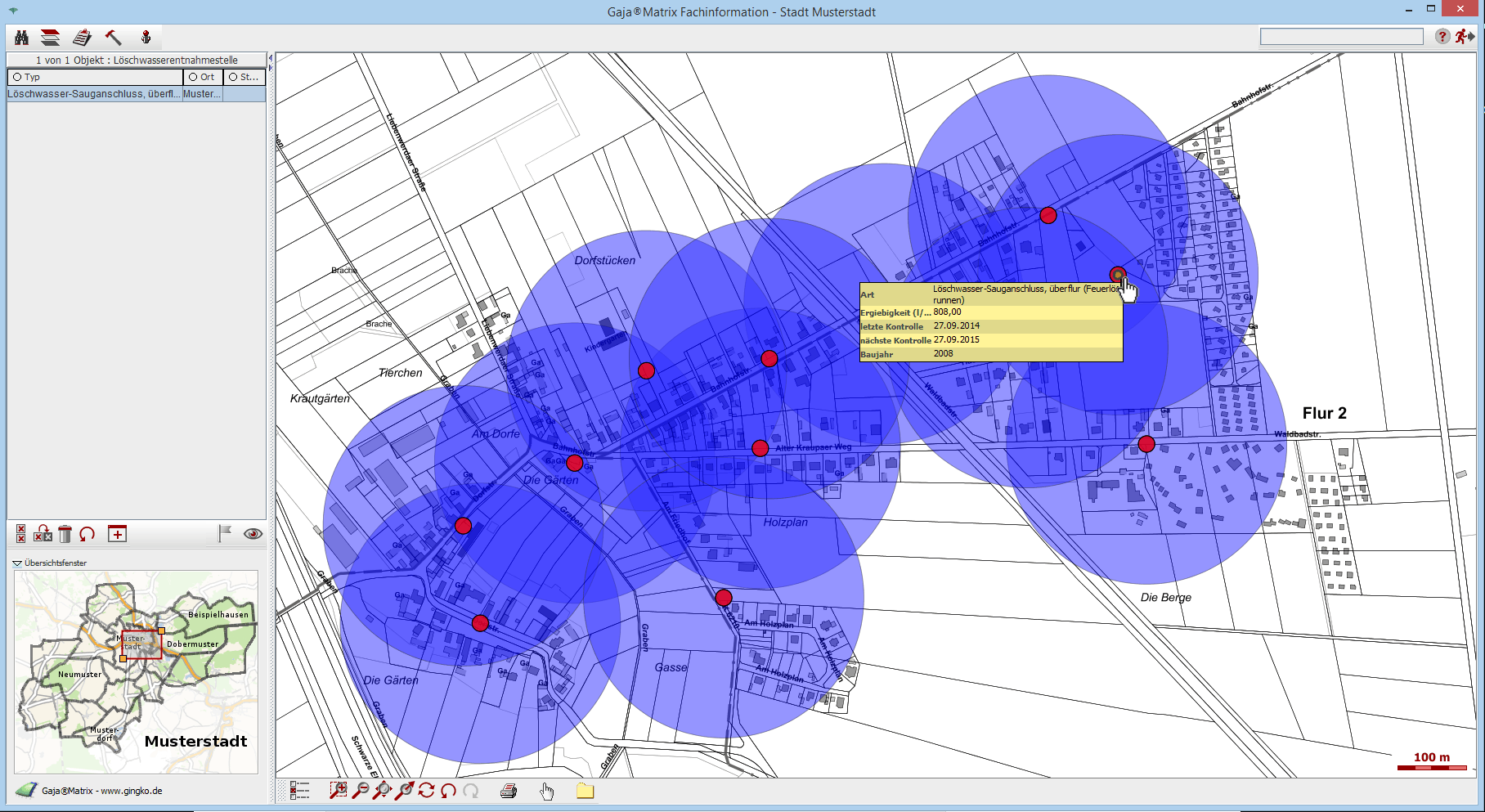Click the trash can delete icon
The image size is (1485, 812).
[65, 534]
